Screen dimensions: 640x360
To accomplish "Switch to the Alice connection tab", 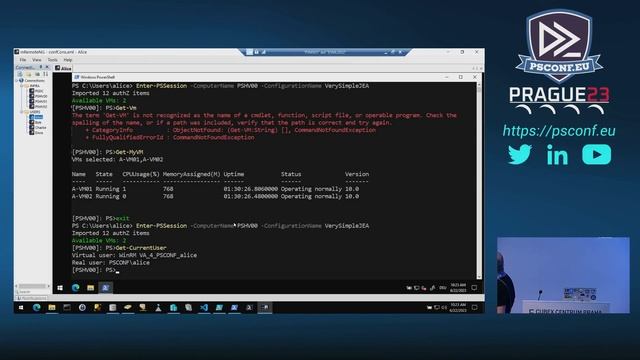I will [x=63, y=68].
